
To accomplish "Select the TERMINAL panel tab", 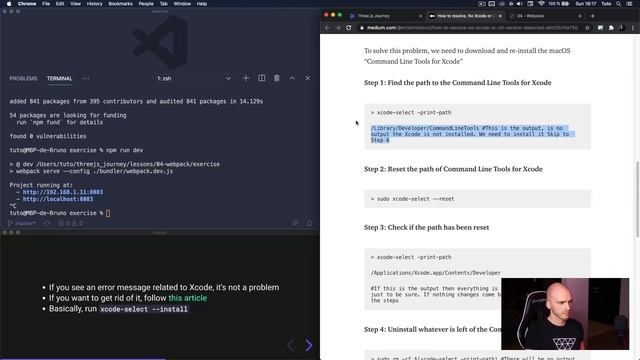I will tap(59, 78).
